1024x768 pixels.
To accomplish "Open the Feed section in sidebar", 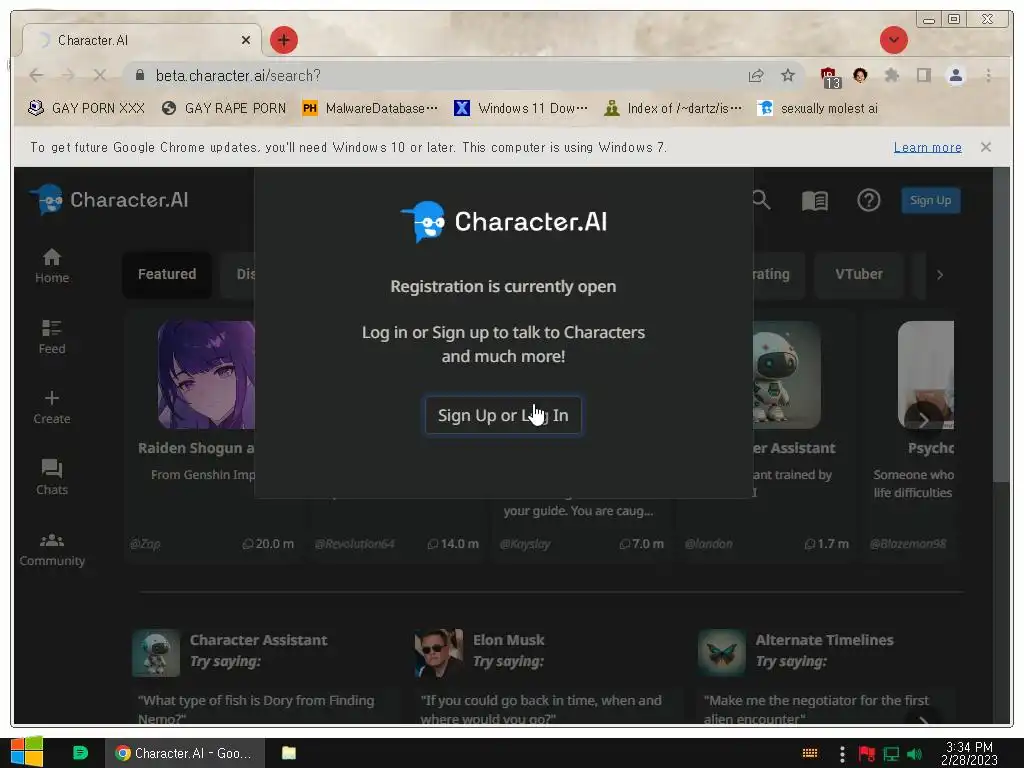I will (52, 337).
